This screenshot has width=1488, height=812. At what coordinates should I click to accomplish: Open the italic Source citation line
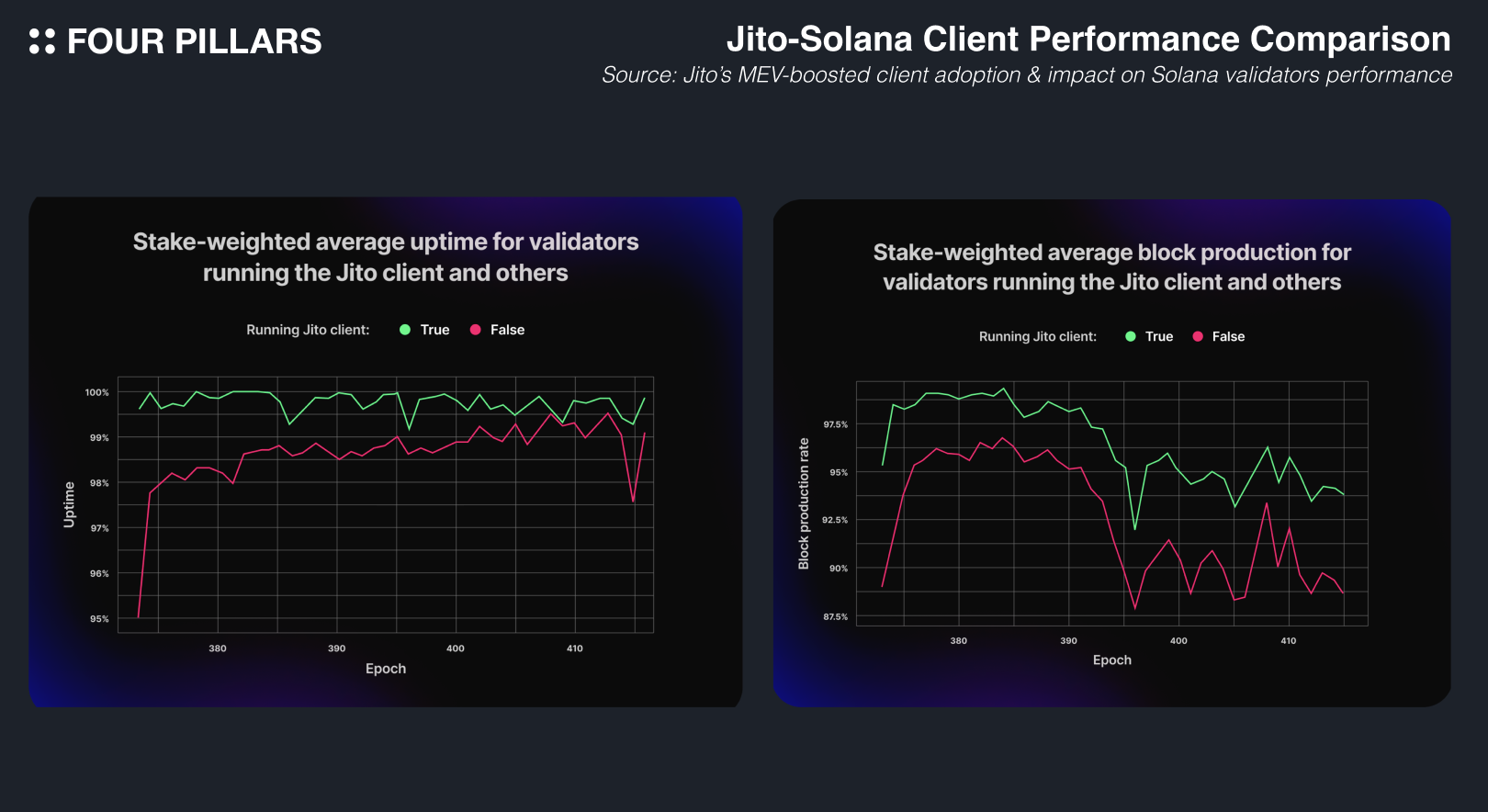coord(1026,75)
